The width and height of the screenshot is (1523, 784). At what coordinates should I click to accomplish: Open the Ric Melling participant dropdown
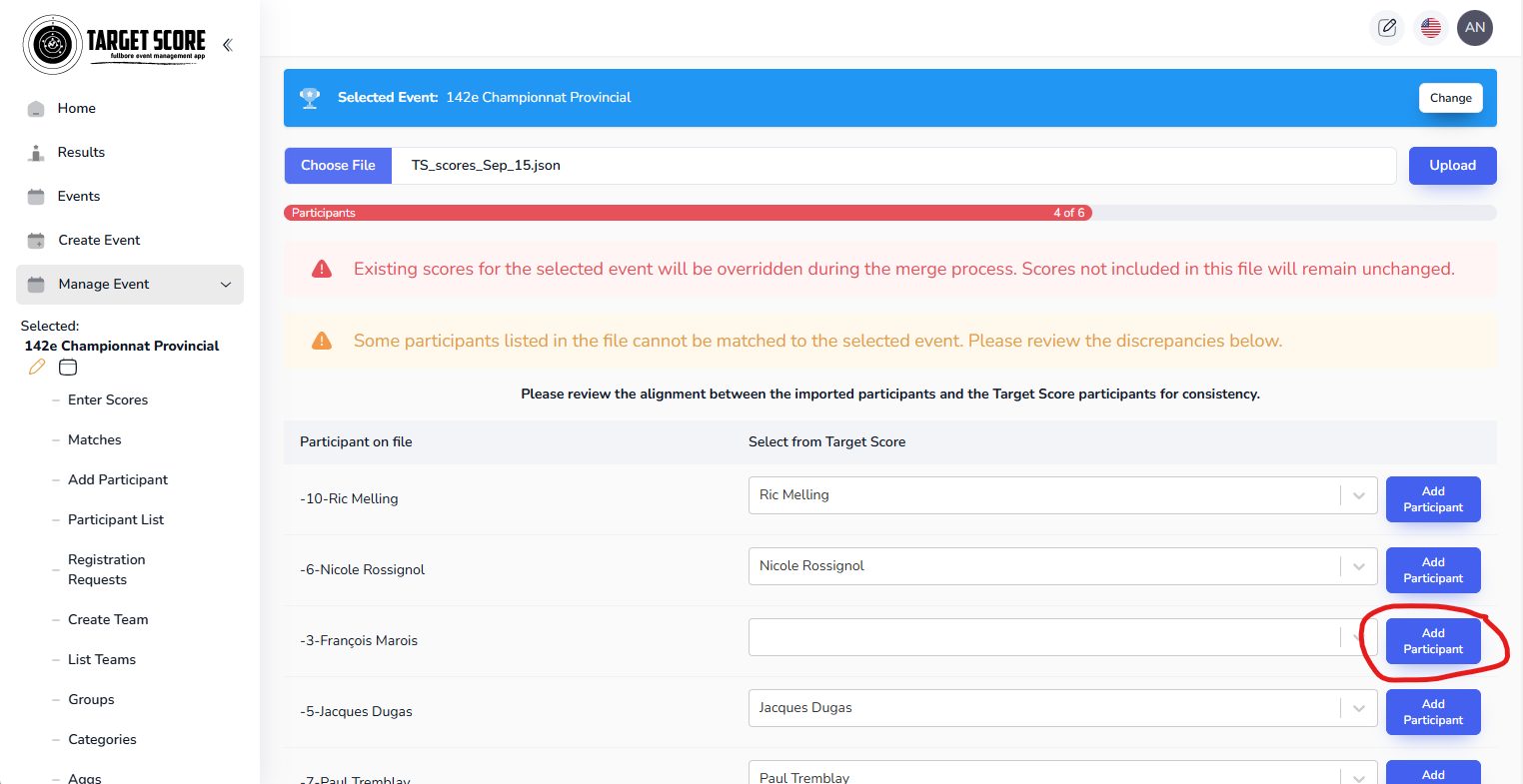(x=1062, y=495)
